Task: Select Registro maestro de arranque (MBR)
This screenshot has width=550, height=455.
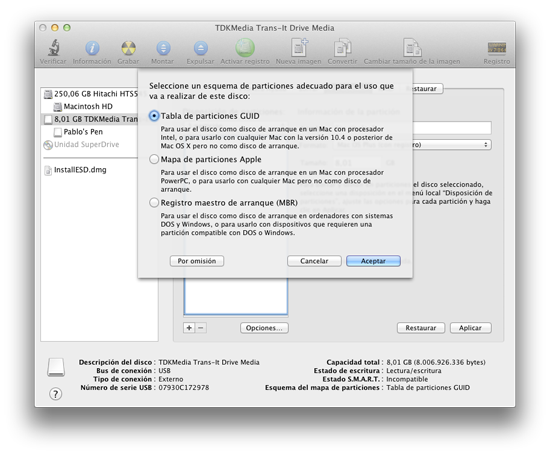Action: click(154, 203)
